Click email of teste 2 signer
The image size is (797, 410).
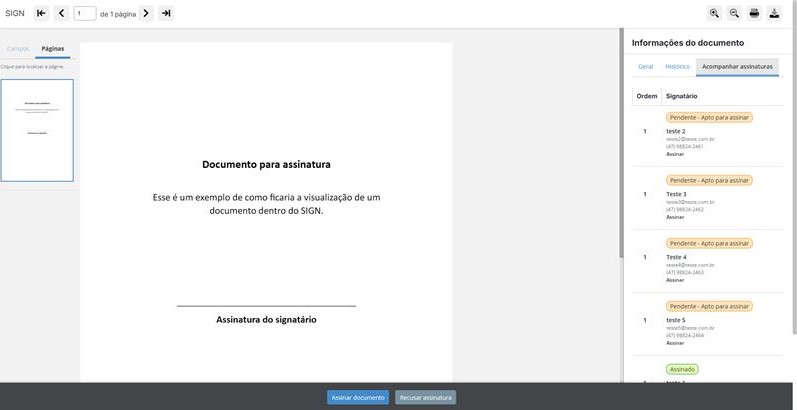[x=690, y=139]
